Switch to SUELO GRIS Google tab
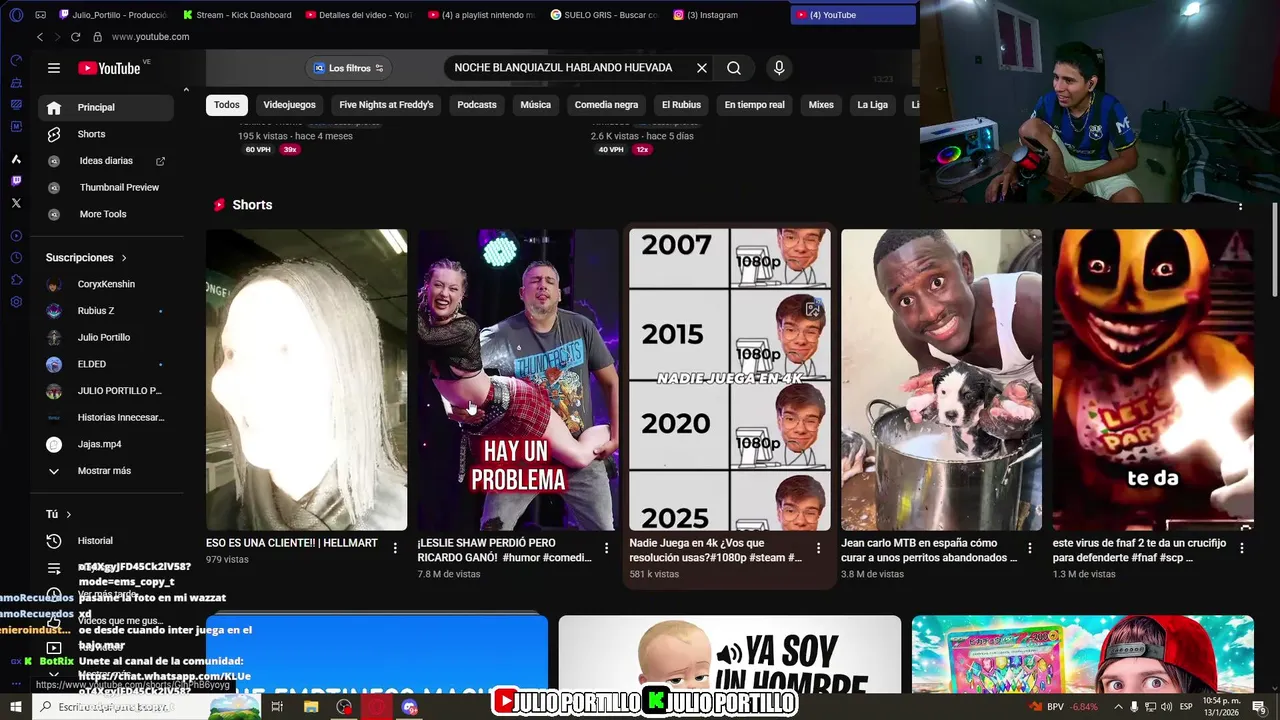The width and height of the screenshot is (1280, 720). click(x=604, y=15)
